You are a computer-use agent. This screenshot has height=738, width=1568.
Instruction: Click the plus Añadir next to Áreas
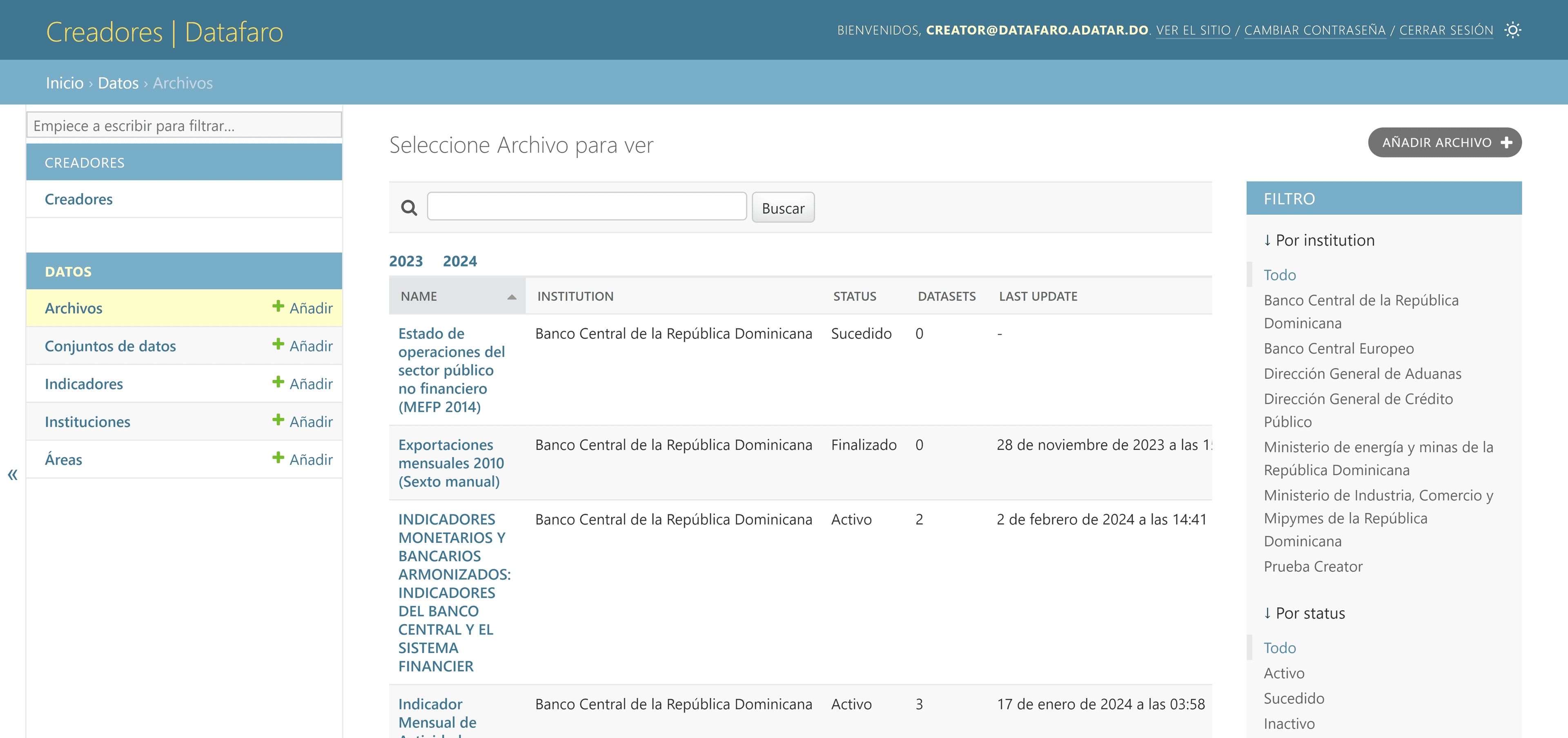pyautogui.click(x=303, y=459)
